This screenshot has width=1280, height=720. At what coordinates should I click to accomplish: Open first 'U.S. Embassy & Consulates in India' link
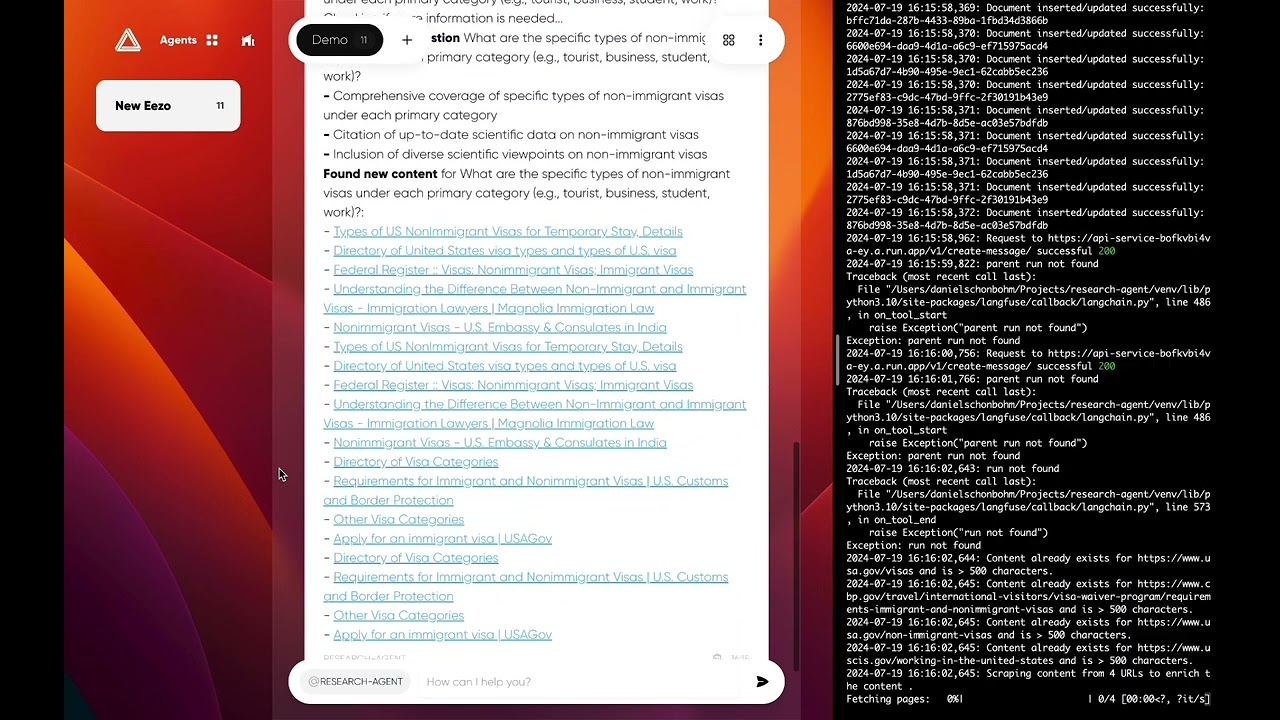point(500,328)
